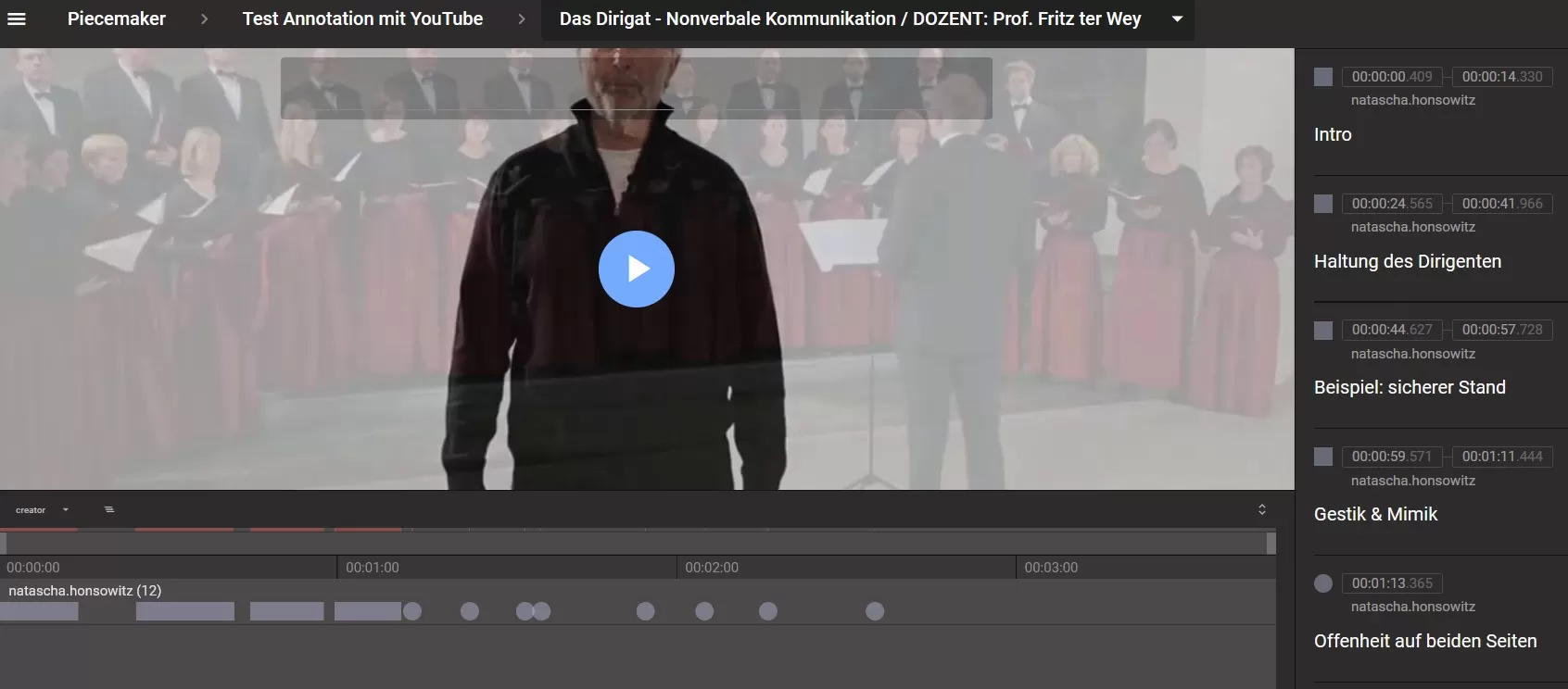1568x689 pixels.
Task: Edit end time 00:00:57.728 field
Action: coord(1502,330)
